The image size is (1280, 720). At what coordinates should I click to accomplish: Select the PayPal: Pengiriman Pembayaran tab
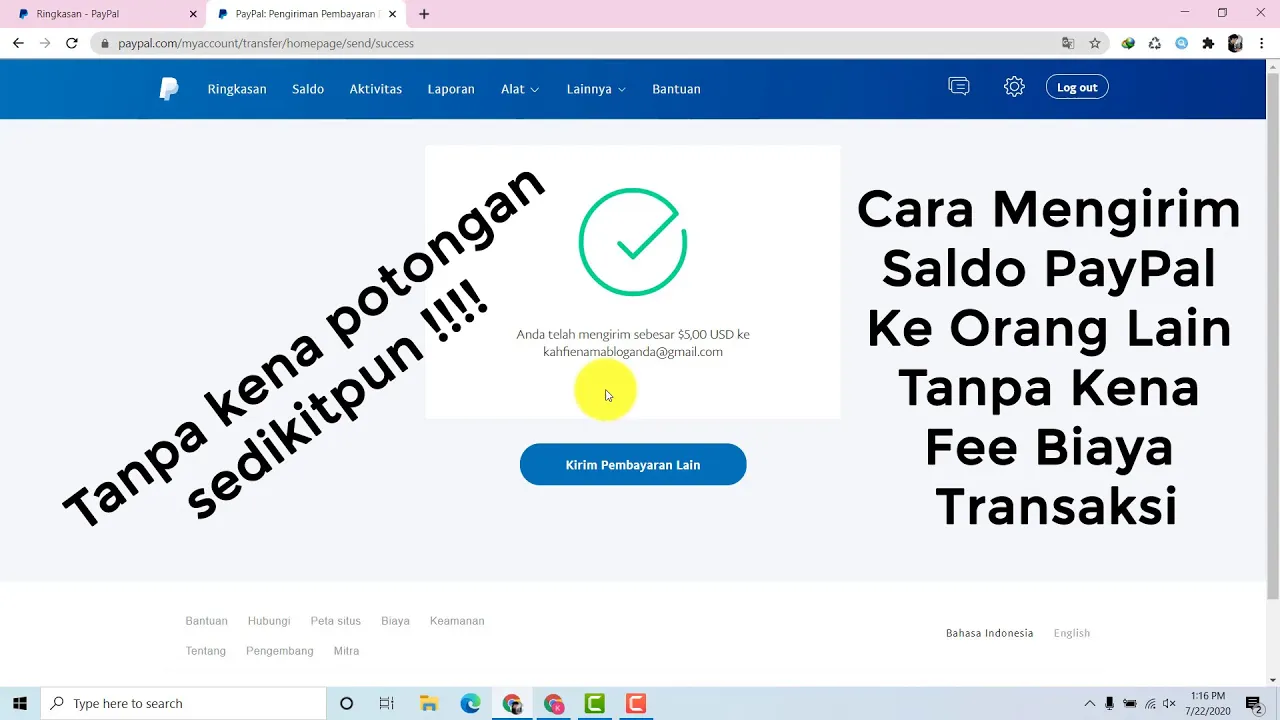point(305,14)
